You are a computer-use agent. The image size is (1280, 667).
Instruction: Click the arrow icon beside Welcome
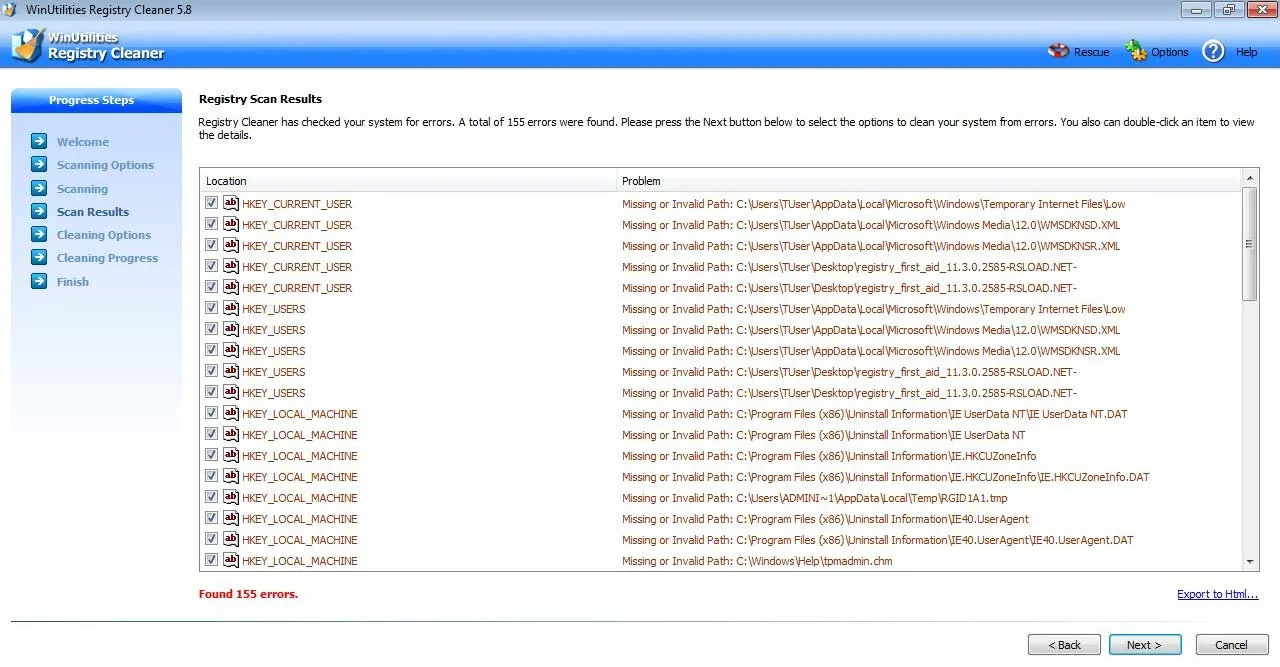point(40,141)
